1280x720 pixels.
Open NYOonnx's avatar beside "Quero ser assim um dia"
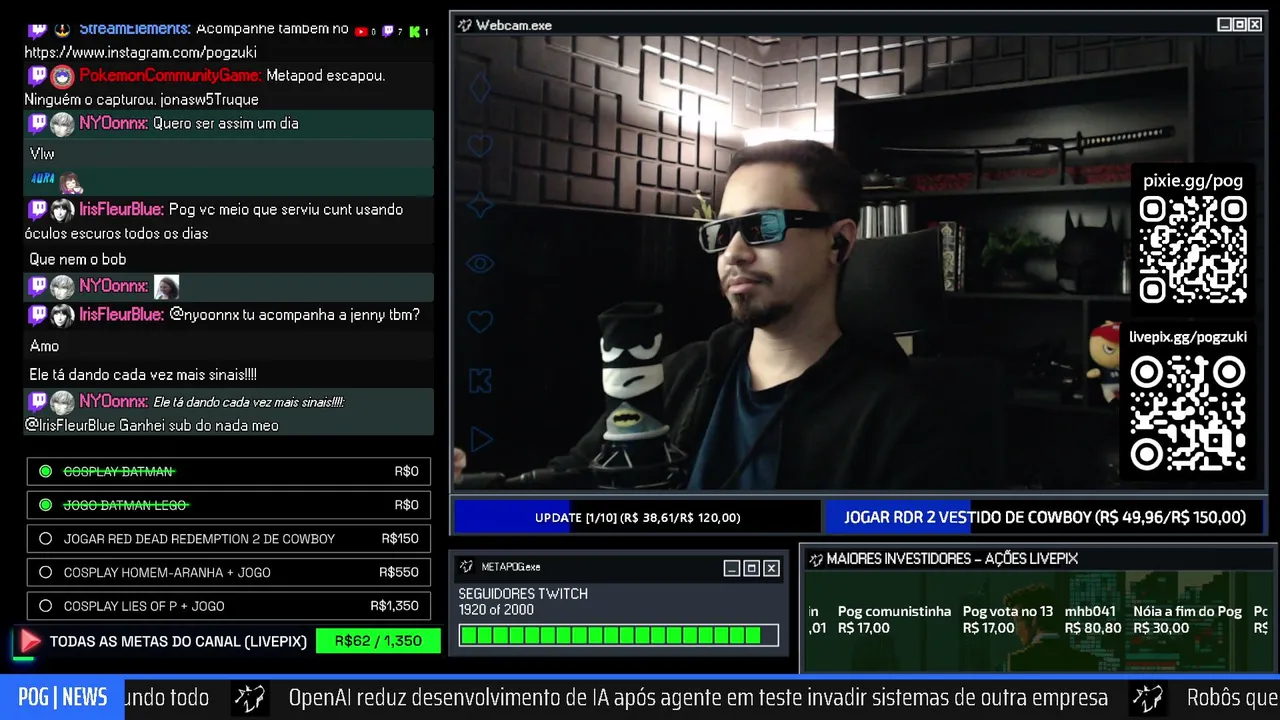click(x=62, y=124)
